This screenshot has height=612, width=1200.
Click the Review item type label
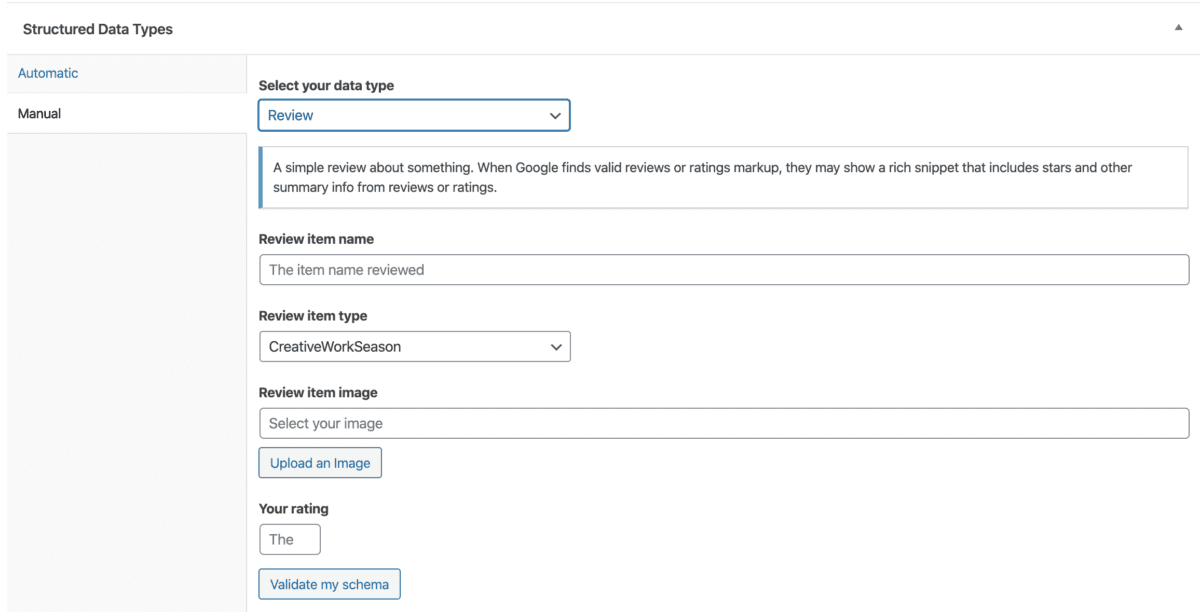tap(313, 316)
